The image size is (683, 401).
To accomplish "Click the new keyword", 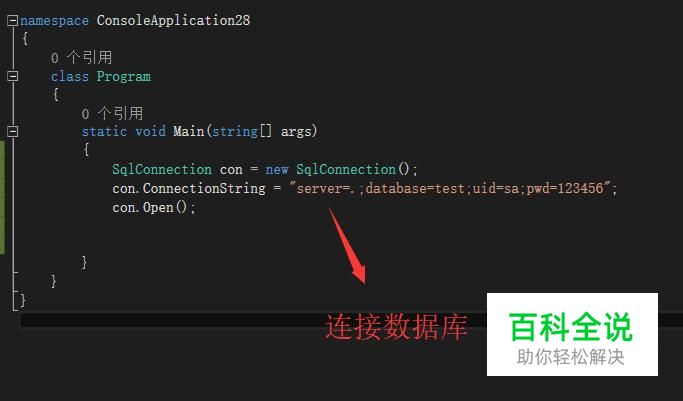I will click(277, 170).
